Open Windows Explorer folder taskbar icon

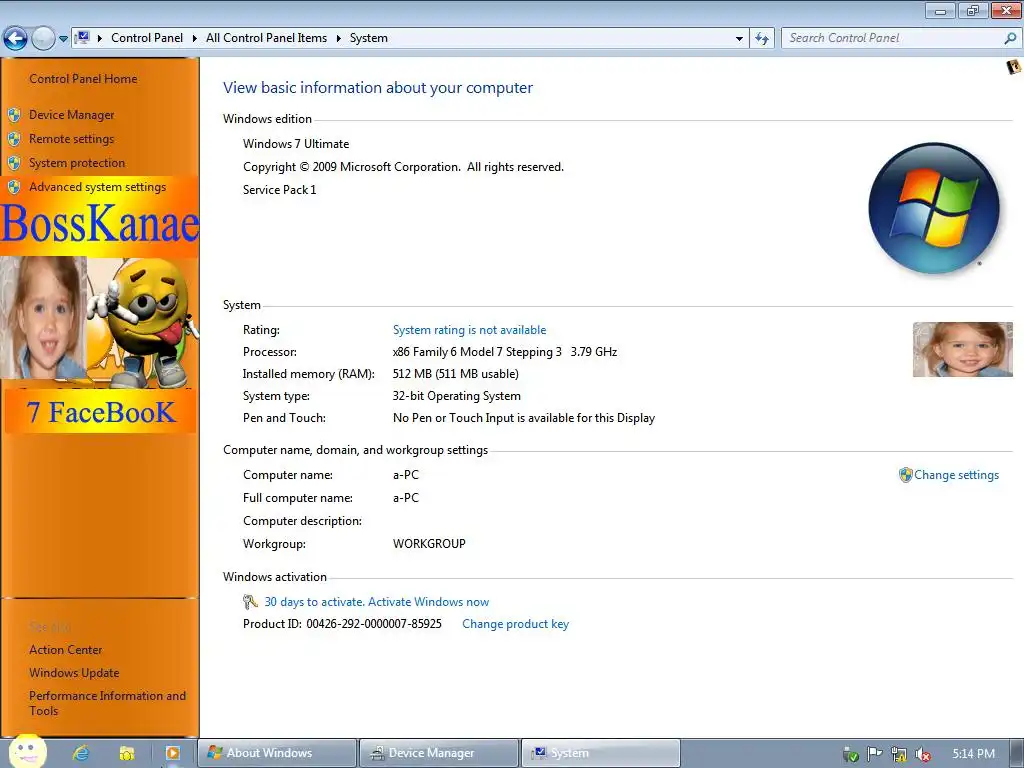click(x=127, y=753)
